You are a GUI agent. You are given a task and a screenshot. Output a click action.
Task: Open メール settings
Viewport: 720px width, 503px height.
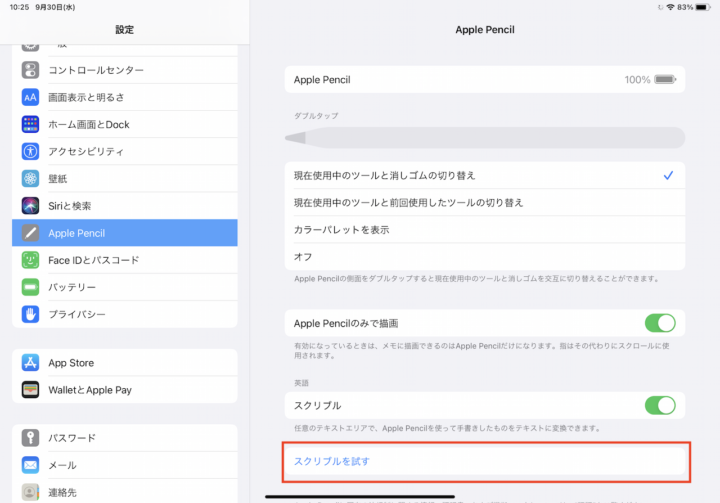(125, 465)
